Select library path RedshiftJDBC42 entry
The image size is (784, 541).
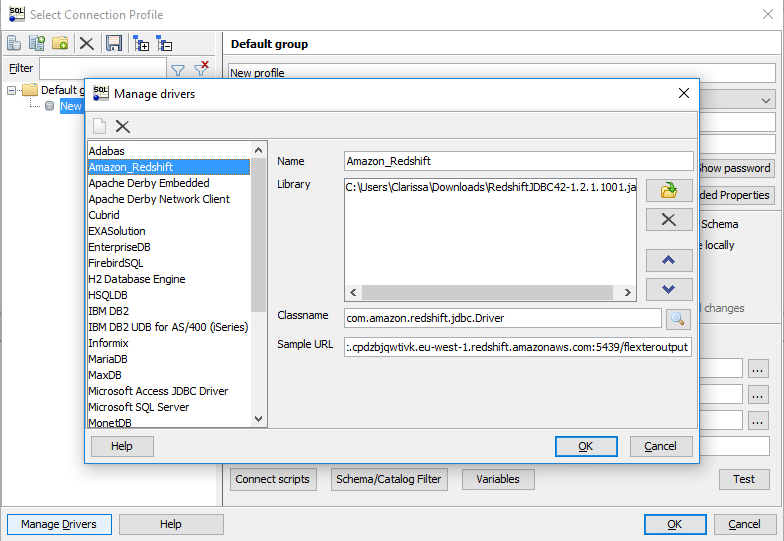(x=490, y=188)
